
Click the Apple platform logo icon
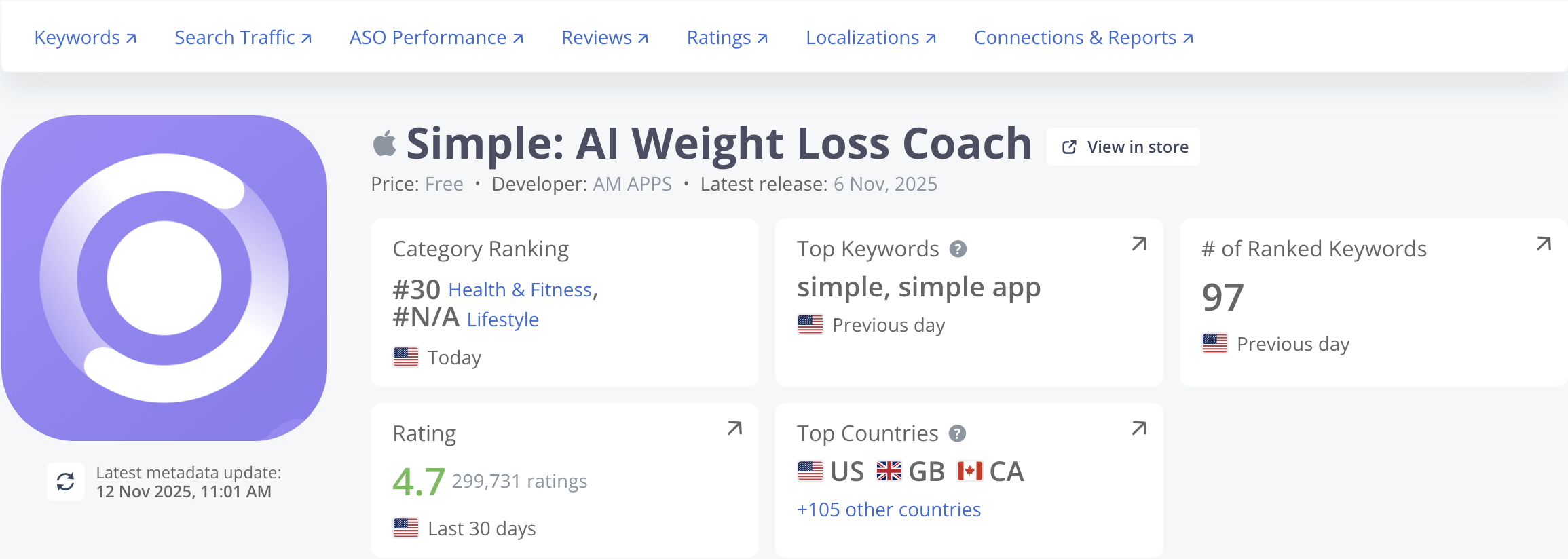385,144
